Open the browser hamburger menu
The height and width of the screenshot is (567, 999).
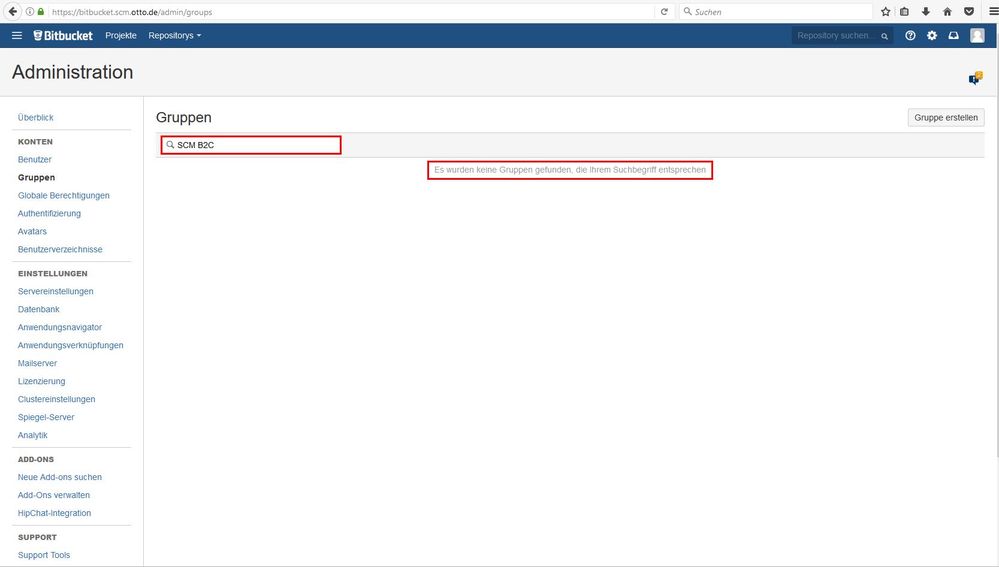coord(993,11)
